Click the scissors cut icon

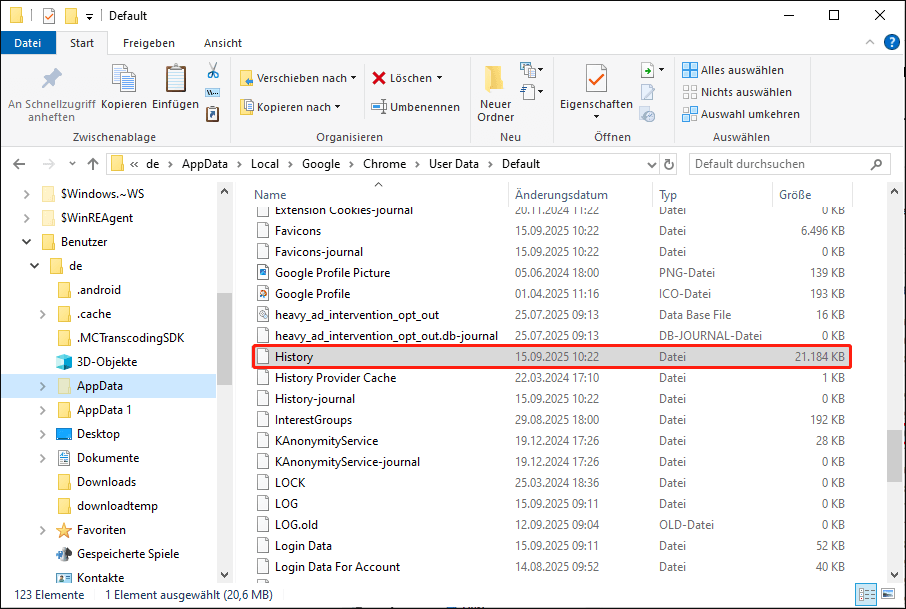[x=213, y=71]
